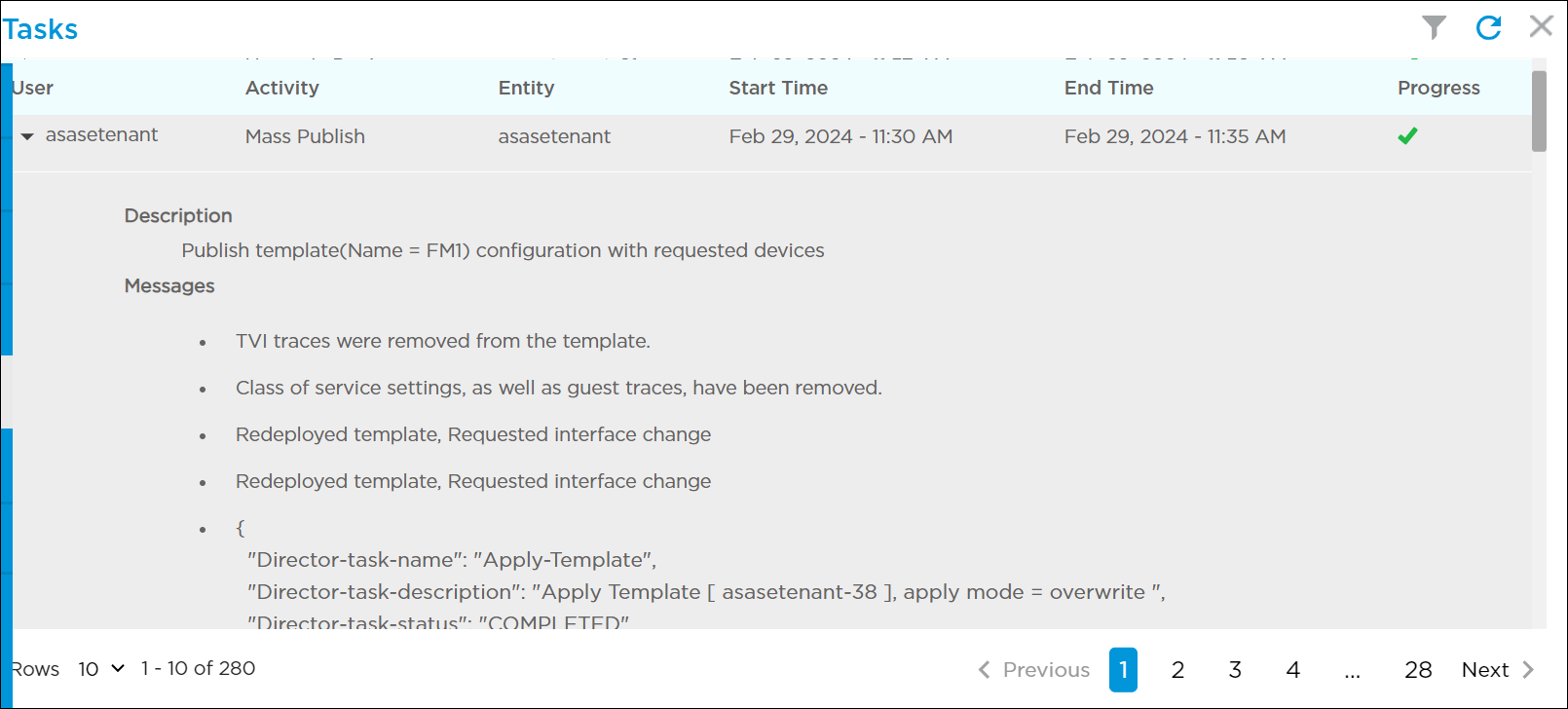Close the Tasks dialog
This screenshot has height=709, width=1568.
click(x=1542, y=26)
